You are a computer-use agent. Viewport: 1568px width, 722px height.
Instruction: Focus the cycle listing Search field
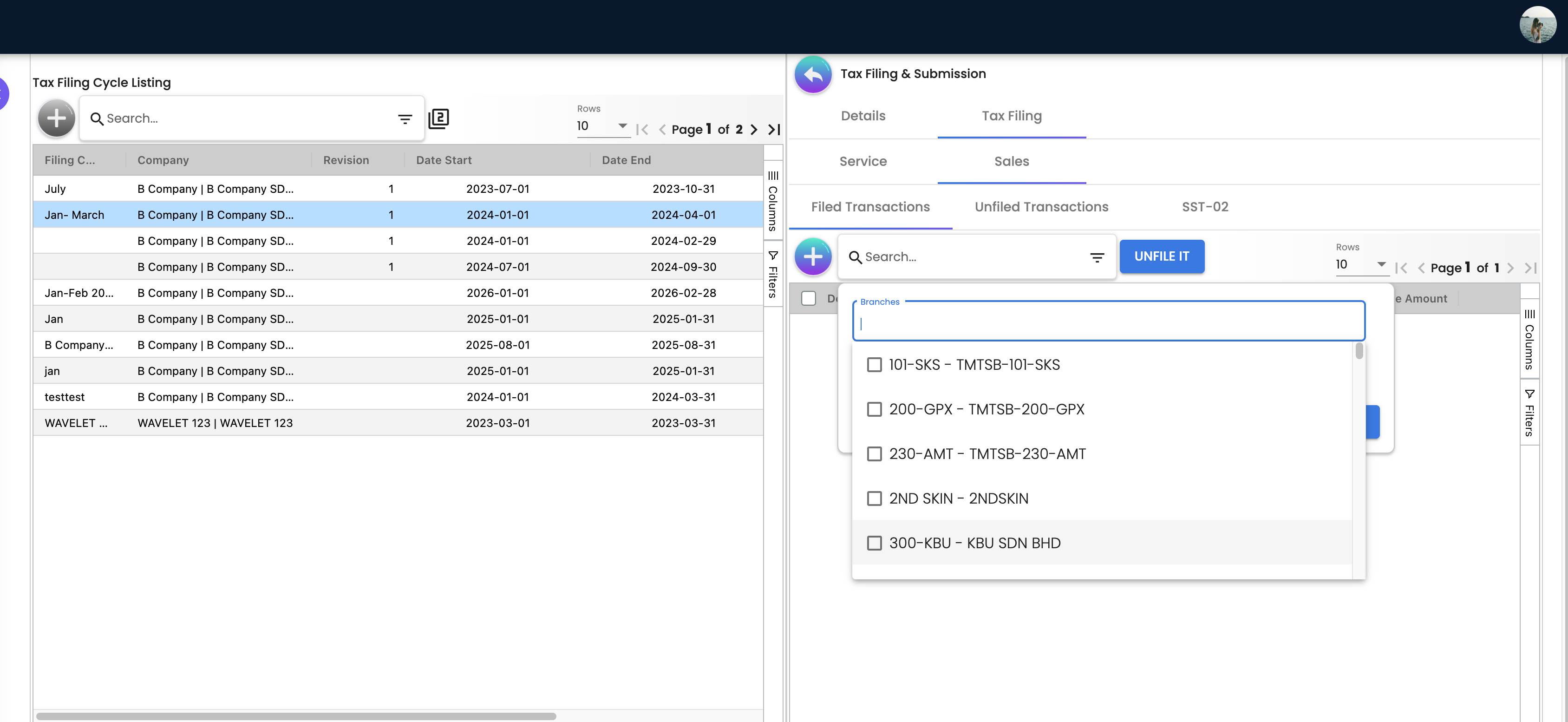tap(249, 119)
